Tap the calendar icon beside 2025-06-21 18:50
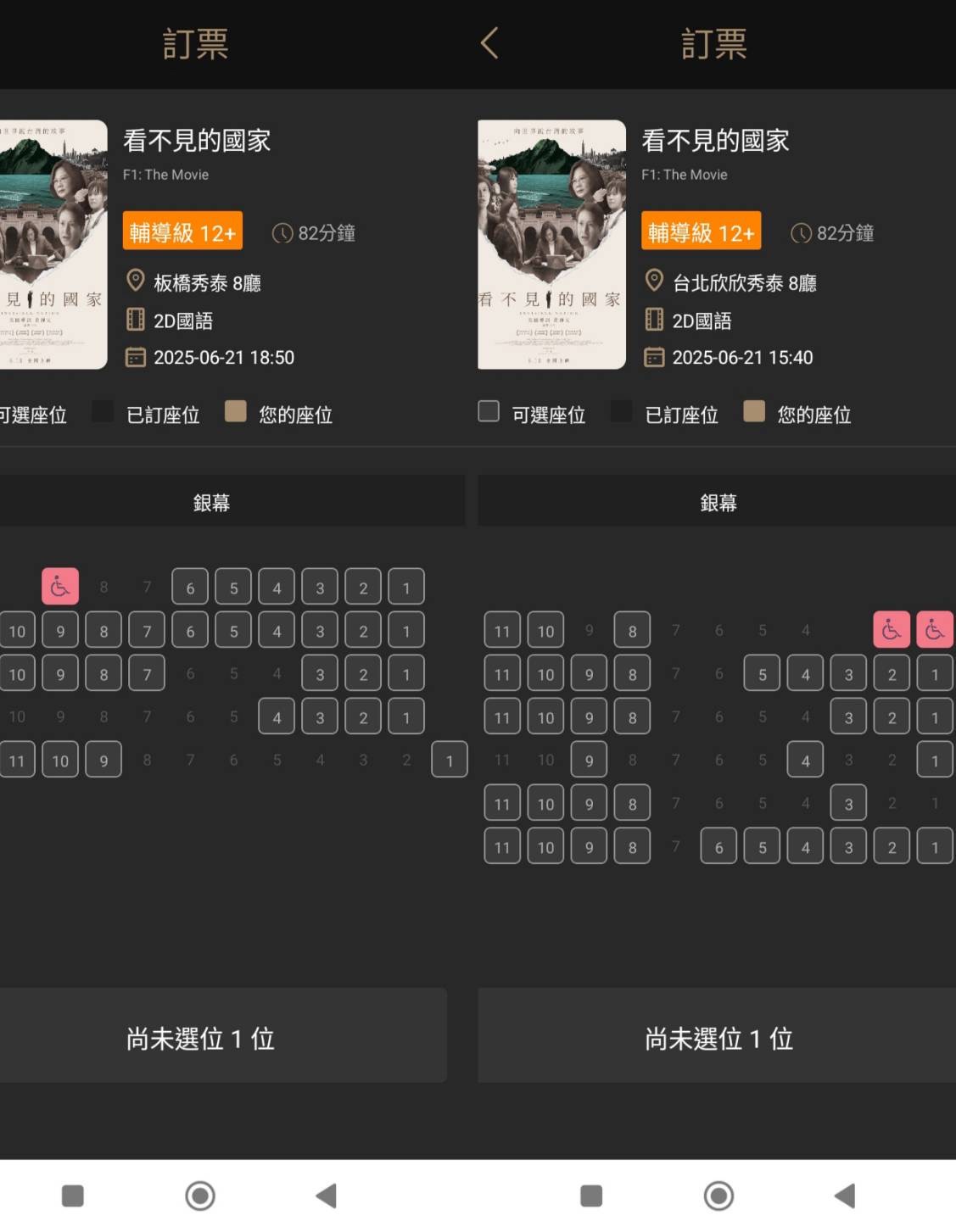The image size is (956, 1232). [136, 357]
